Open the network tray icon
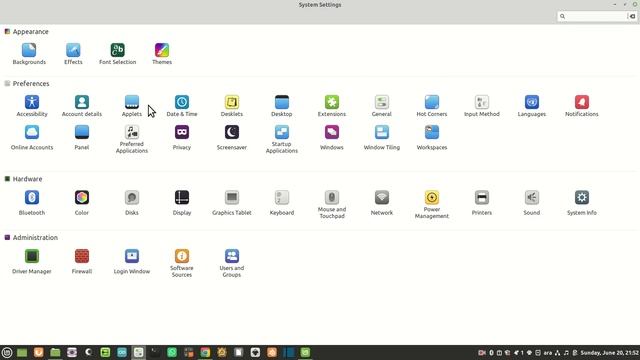640x360 pixels. pyautogui.click(x=557, y=353)
